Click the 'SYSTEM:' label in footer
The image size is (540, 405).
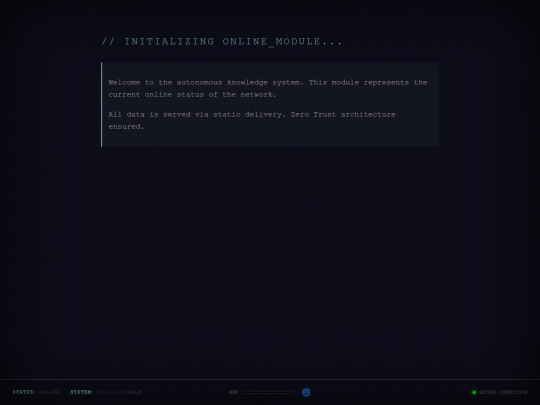click(82, 392)
